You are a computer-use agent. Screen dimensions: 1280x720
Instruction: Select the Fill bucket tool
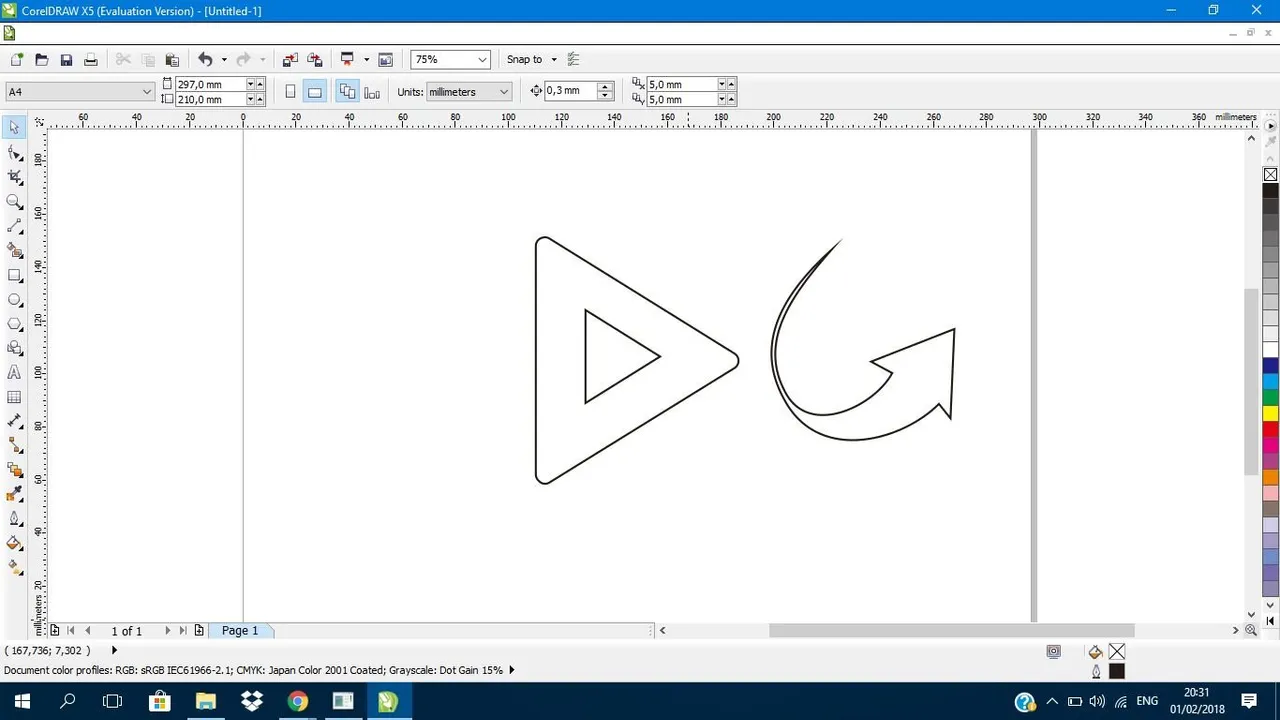(x=14, y=543)
